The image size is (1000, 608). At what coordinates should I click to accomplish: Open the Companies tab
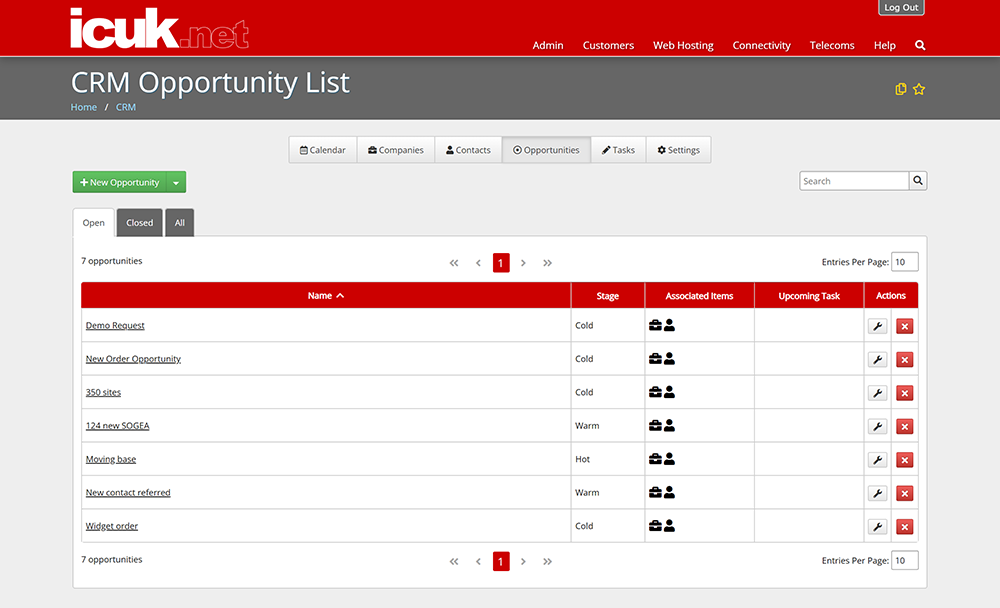(395, 150)
